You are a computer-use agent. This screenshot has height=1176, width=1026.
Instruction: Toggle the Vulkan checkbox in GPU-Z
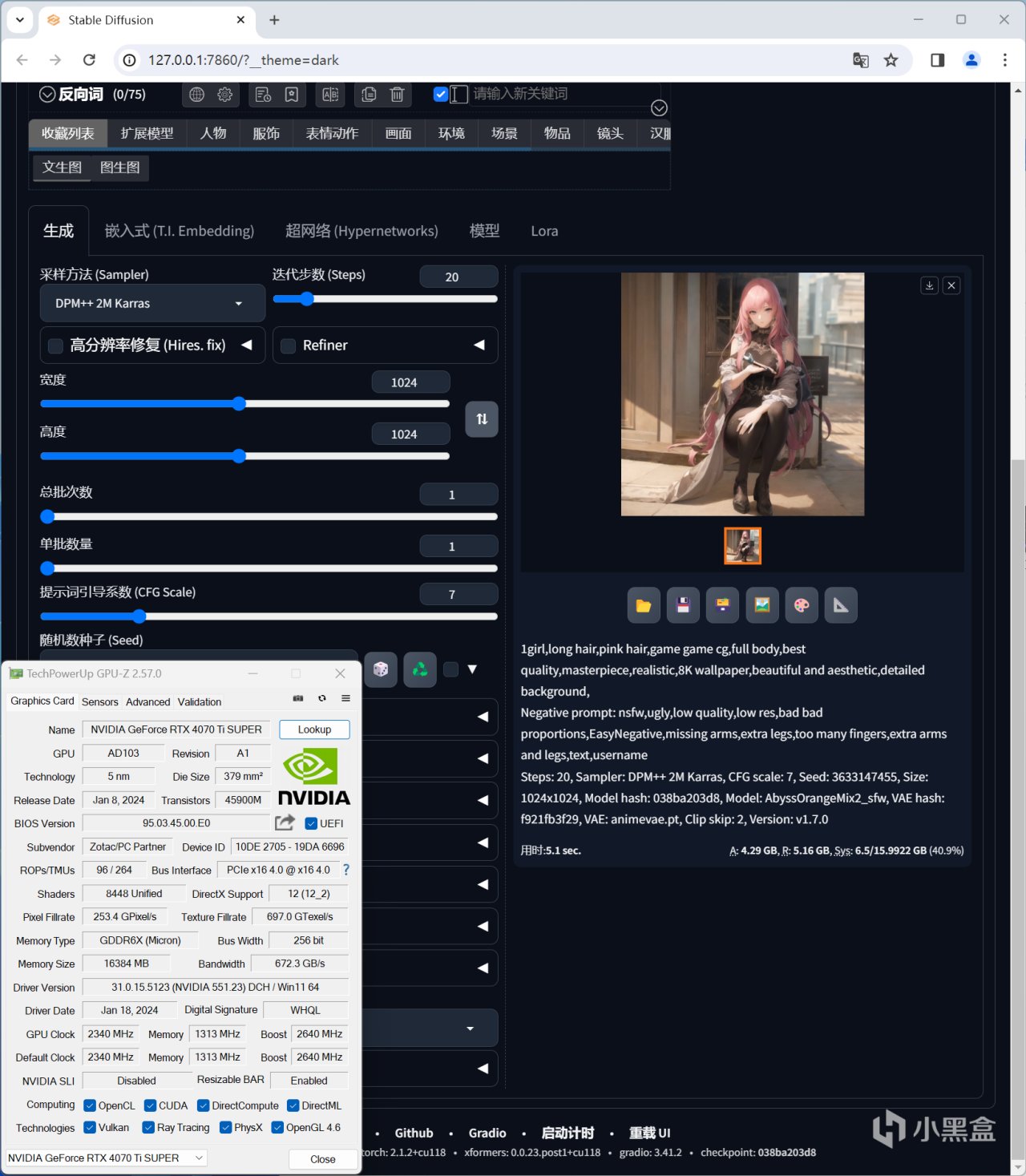point(90,1127)
